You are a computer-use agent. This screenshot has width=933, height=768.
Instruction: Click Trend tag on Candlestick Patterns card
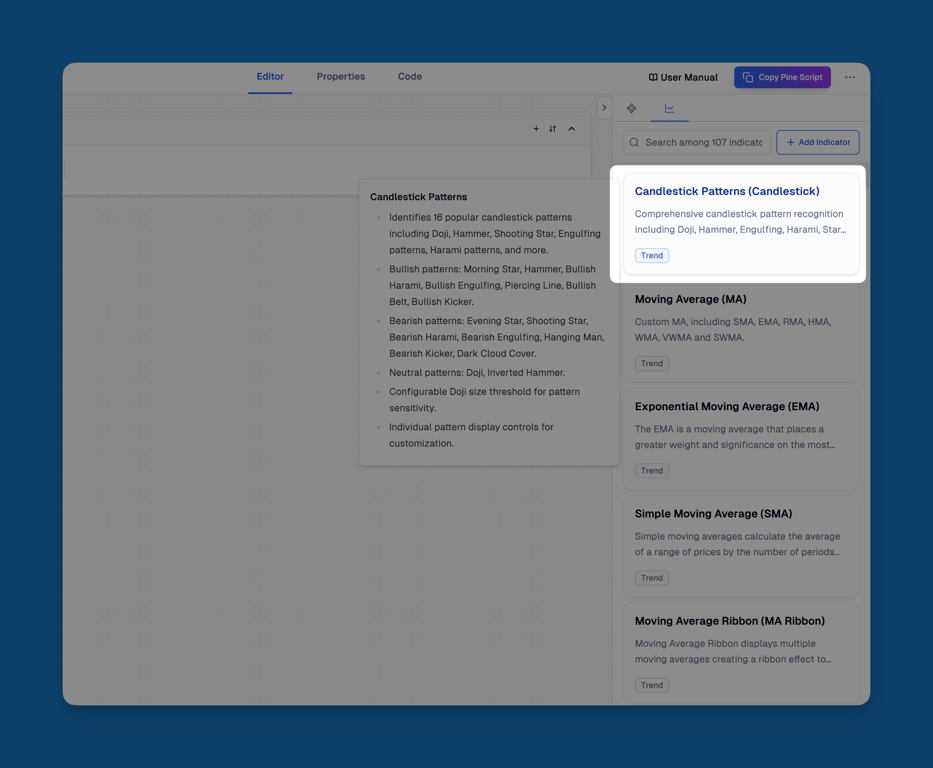pos(652,255)
